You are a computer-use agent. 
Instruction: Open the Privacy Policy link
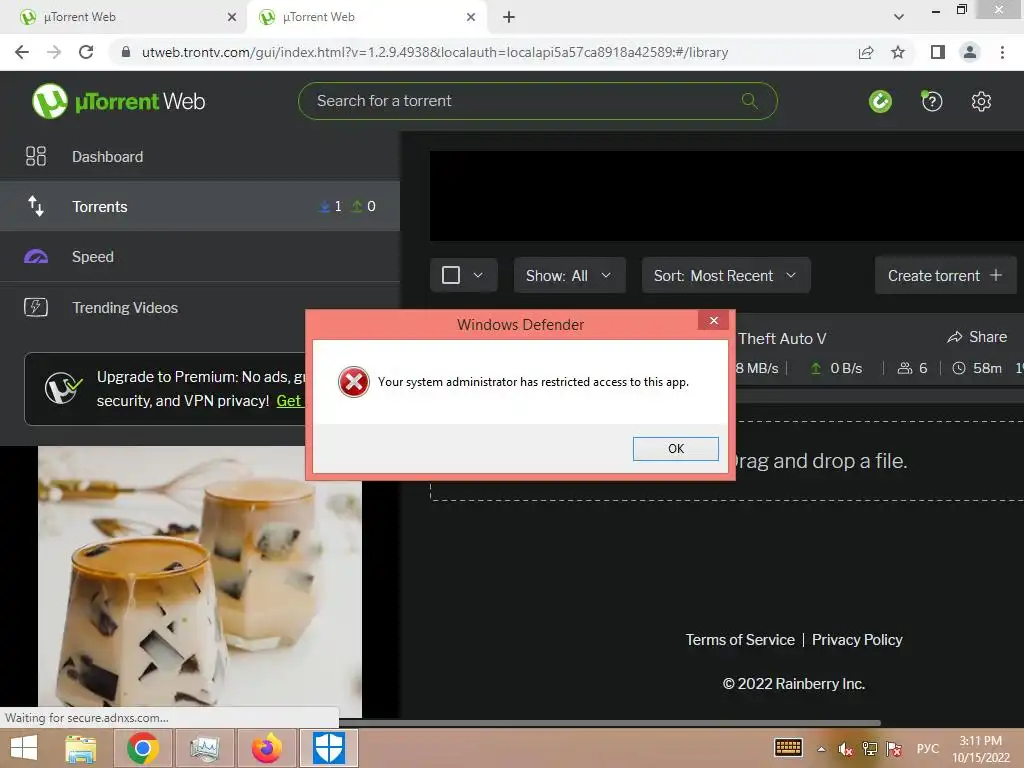[x=857, y=639]
